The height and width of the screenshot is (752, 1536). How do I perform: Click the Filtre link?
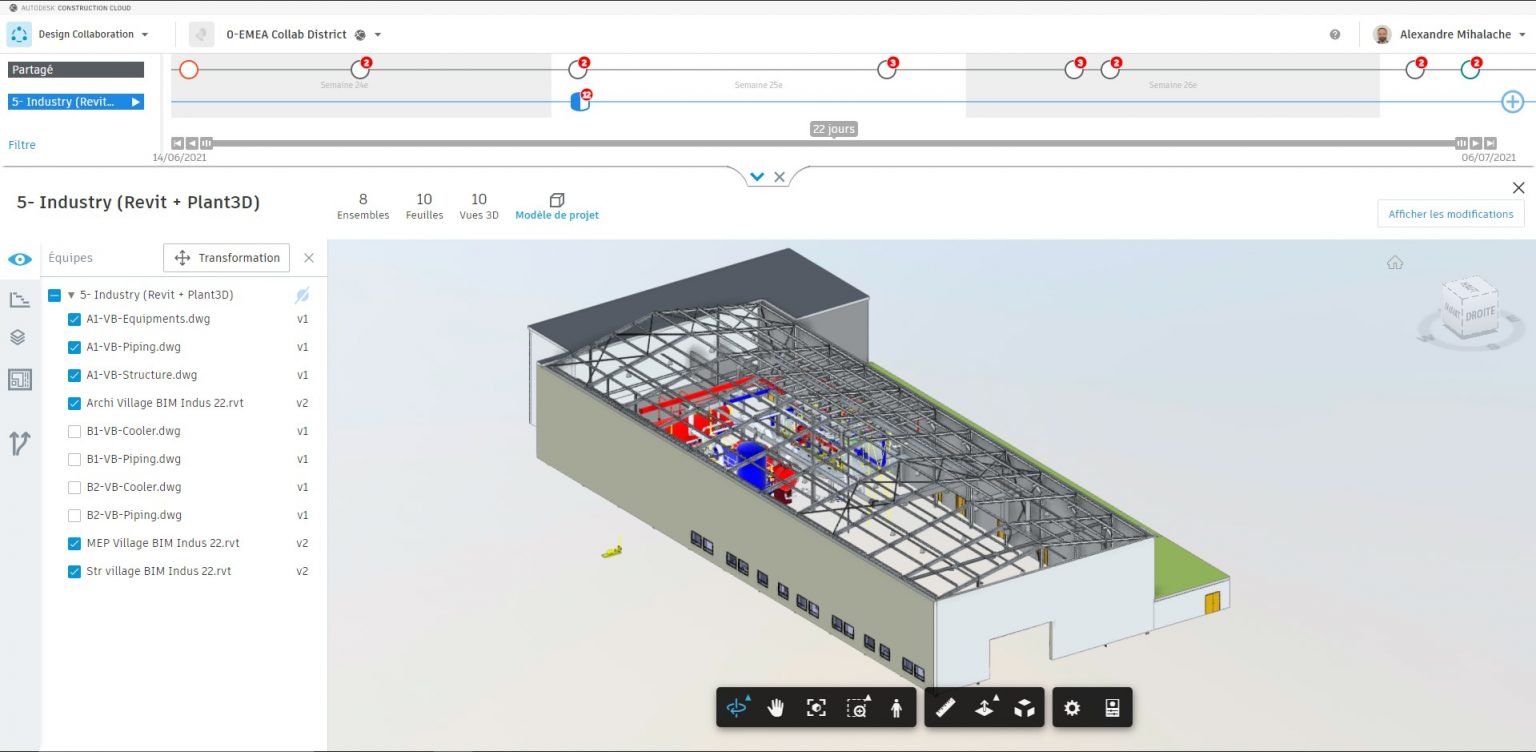22,145
